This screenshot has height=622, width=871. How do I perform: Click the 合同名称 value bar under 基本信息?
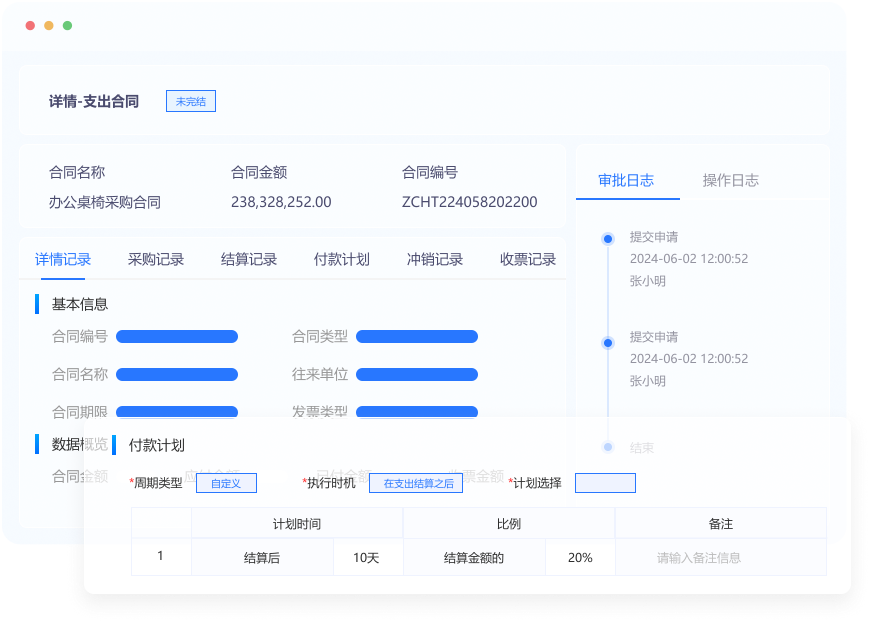(x=177, y=374)
